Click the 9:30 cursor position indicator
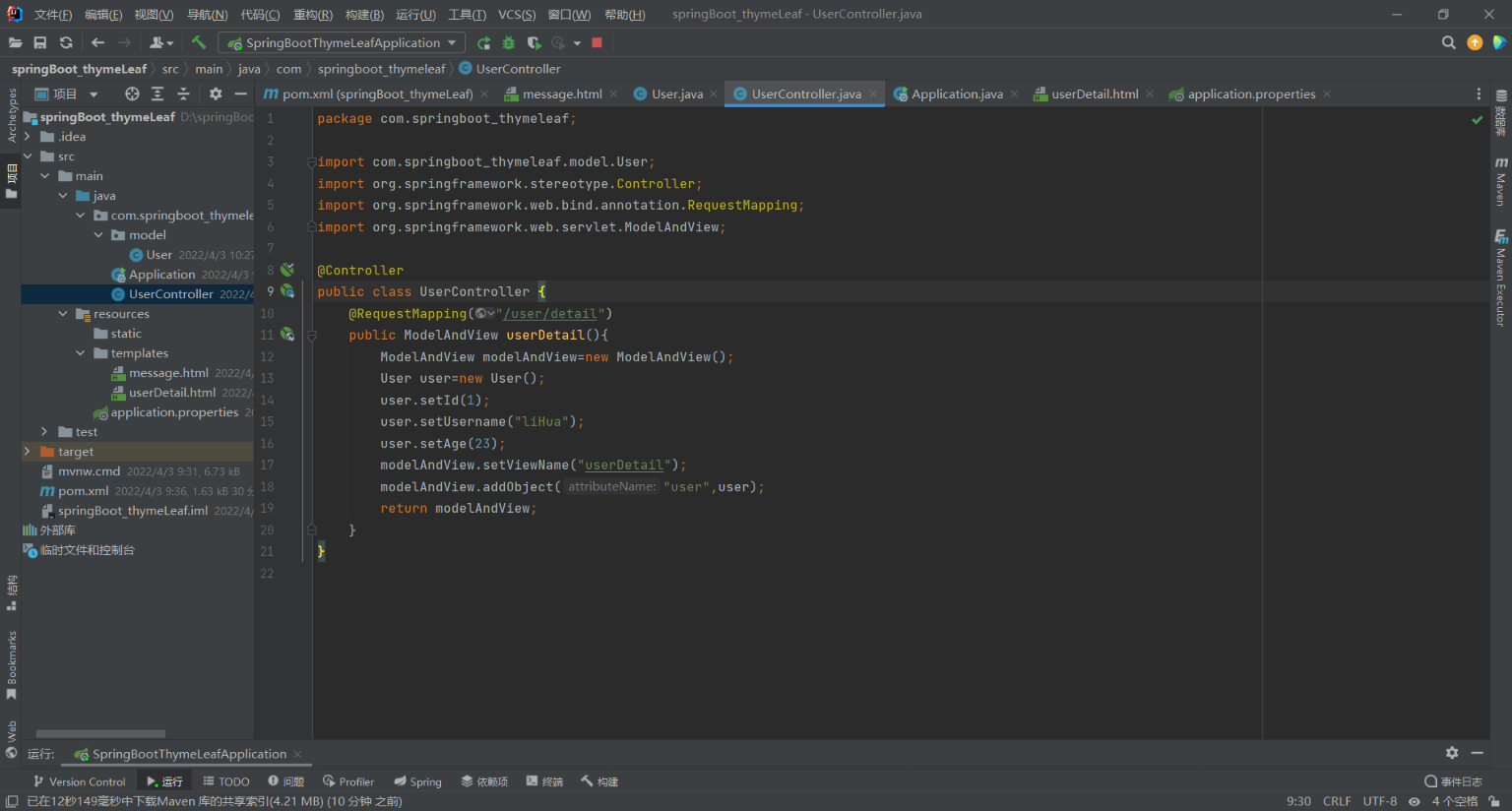 (x=1298, y=801)
